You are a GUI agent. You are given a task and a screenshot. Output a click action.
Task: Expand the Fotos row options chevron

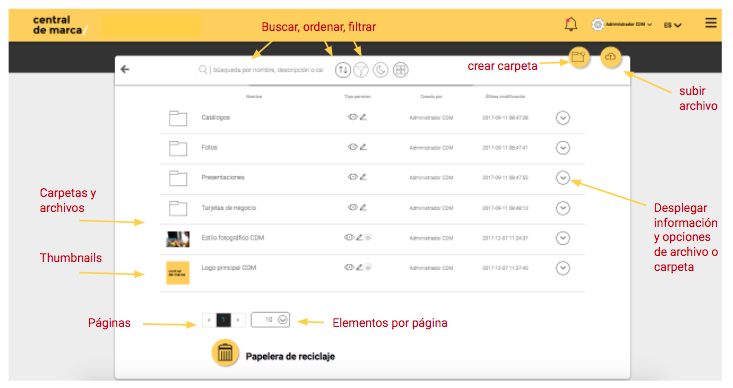(x=563, y=148)
